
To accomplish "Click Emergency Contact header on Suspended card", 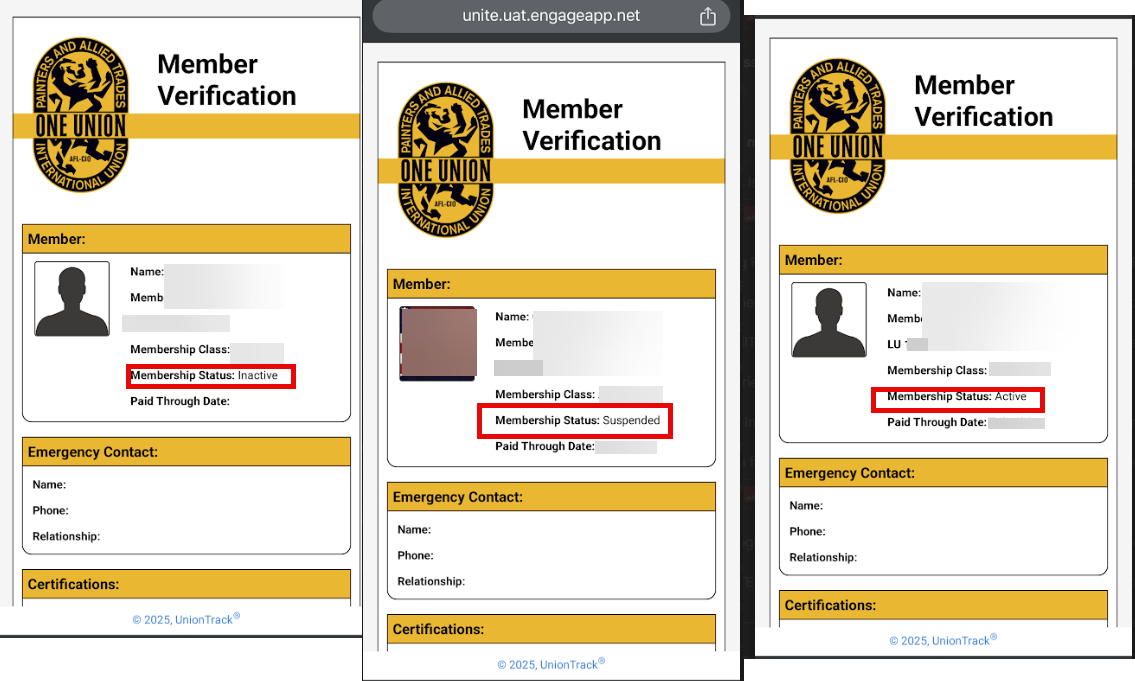I will click(551, 496).
